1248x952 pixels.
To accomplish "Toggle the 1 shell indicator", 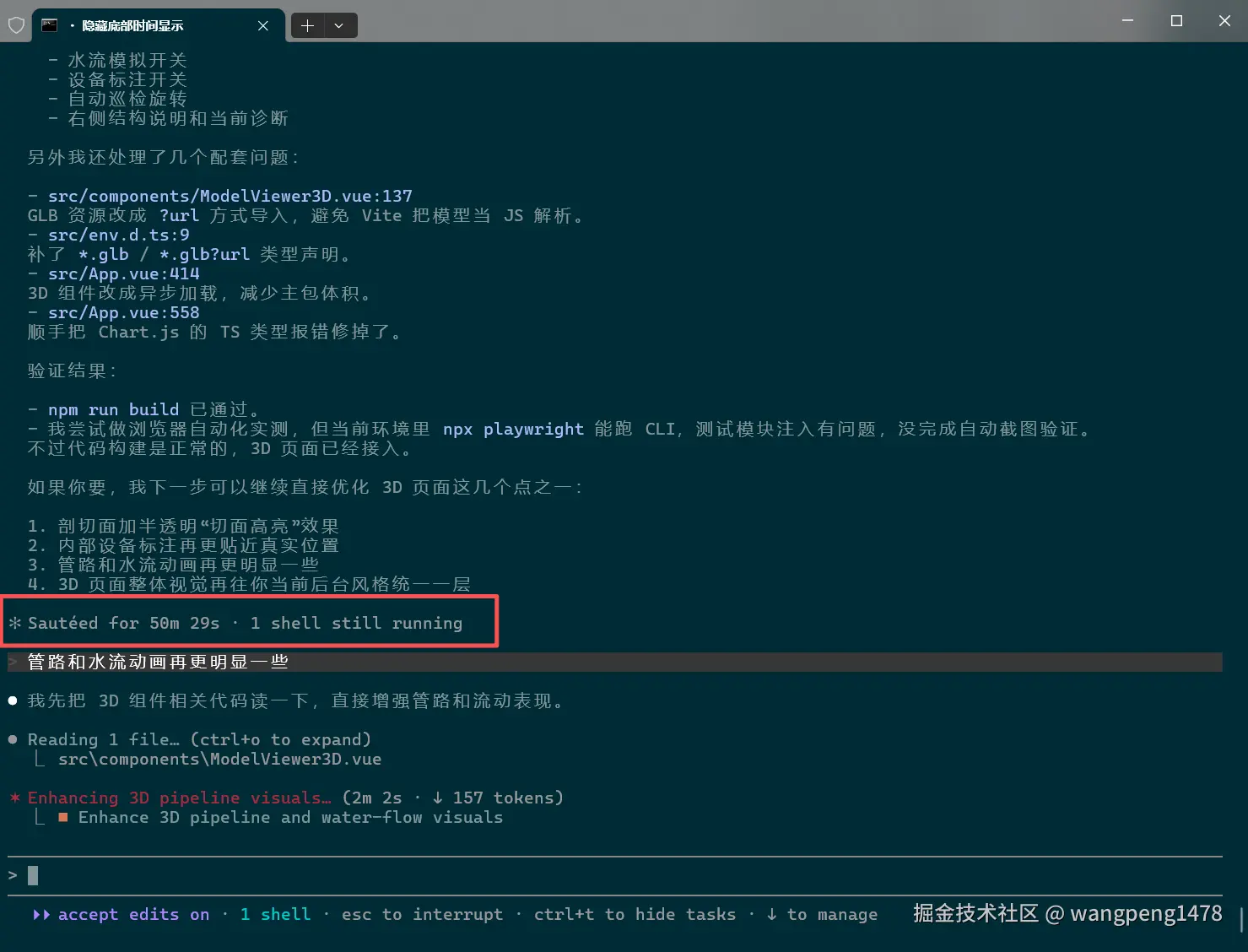I will [x=275, y=914].
